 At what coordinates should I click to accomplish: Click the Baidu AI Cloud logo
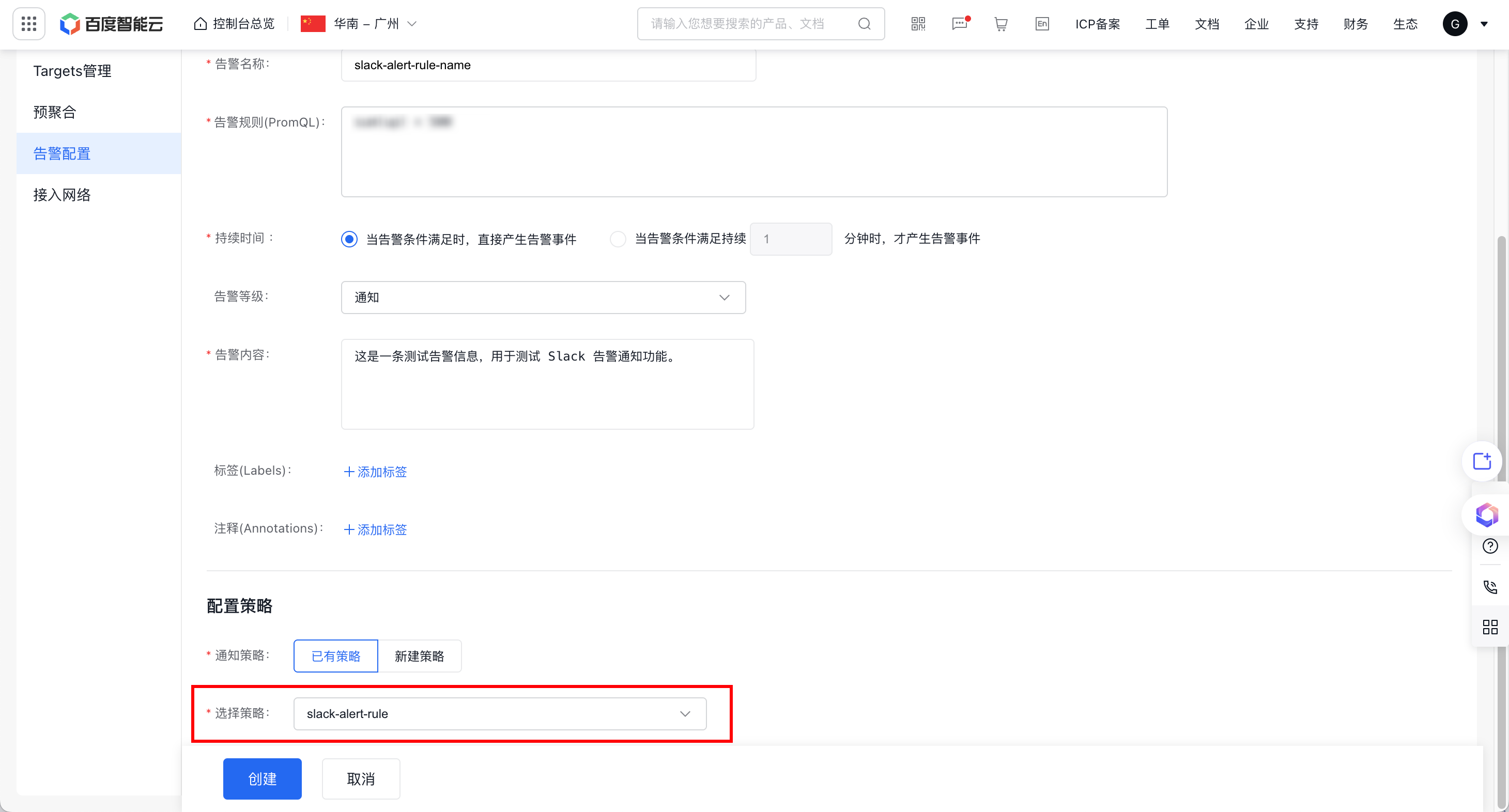point(111,24)
